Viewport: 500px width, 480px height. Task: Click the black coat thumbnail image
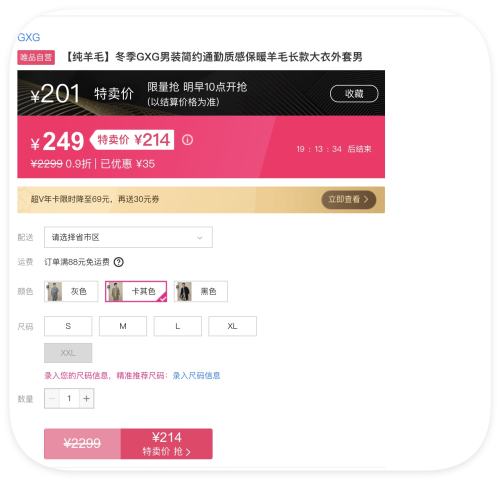point(184,291)
